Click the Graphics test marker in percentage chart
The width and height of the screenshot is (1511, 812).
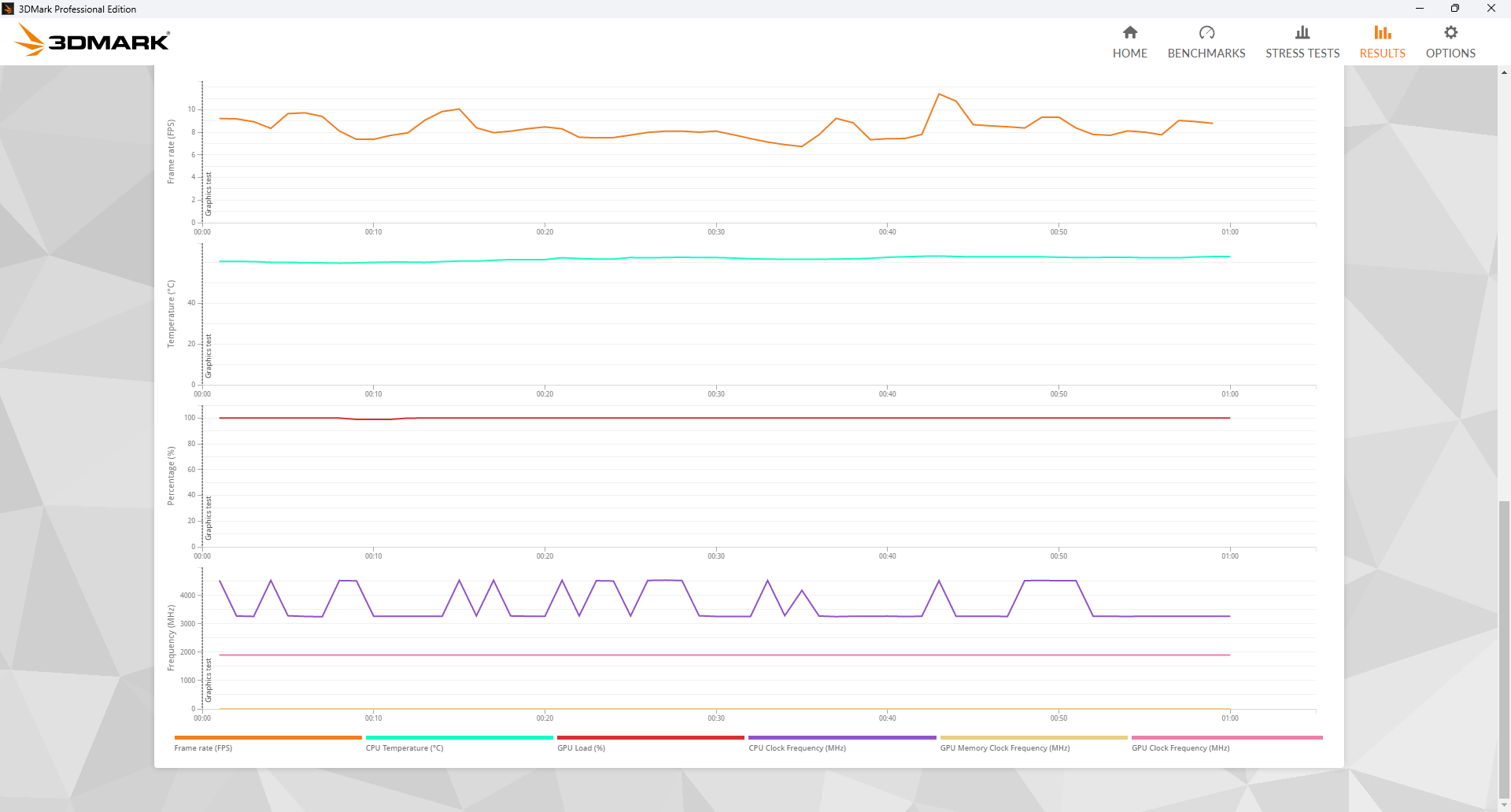tap(209, 518)
